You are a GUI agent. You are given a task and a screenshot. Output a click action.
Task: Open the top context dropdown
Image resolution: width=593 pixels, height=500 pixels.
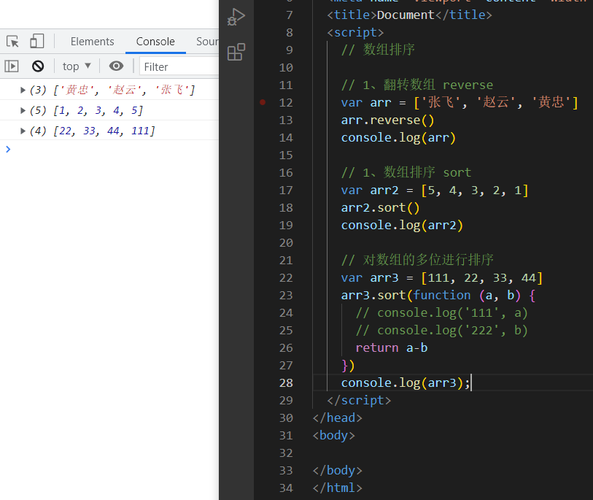pyautogui.click(x=77, y=66)
